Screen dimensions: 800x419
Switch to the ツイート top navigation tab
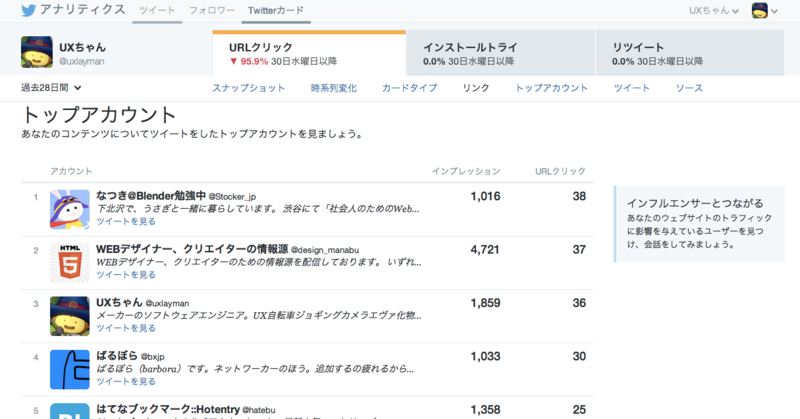pos(157,10)
